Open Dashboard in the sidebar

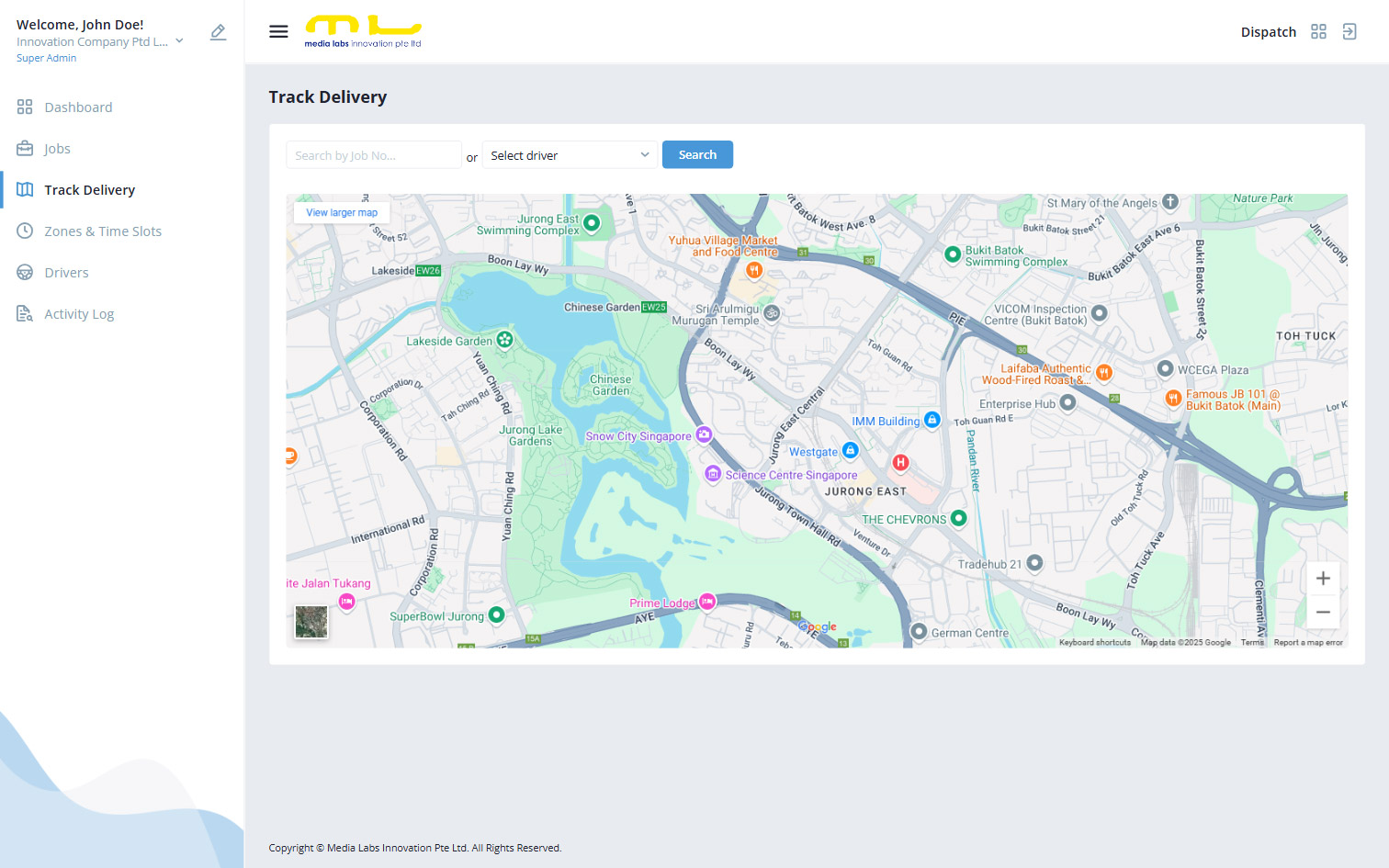78,107
